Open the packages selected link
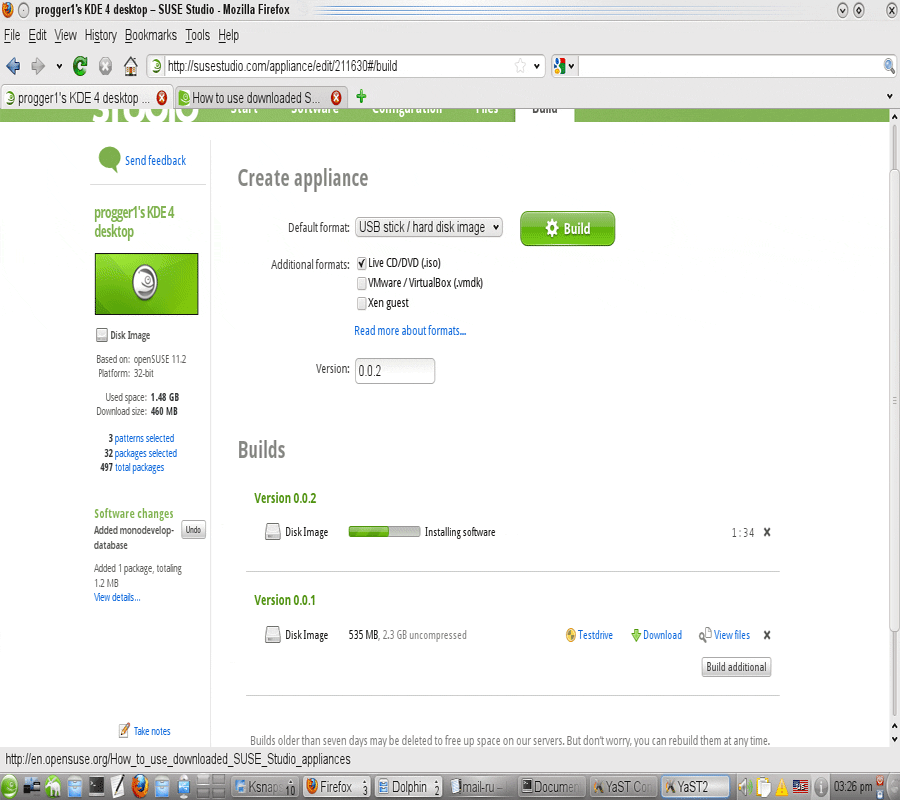 pos(146,453)
